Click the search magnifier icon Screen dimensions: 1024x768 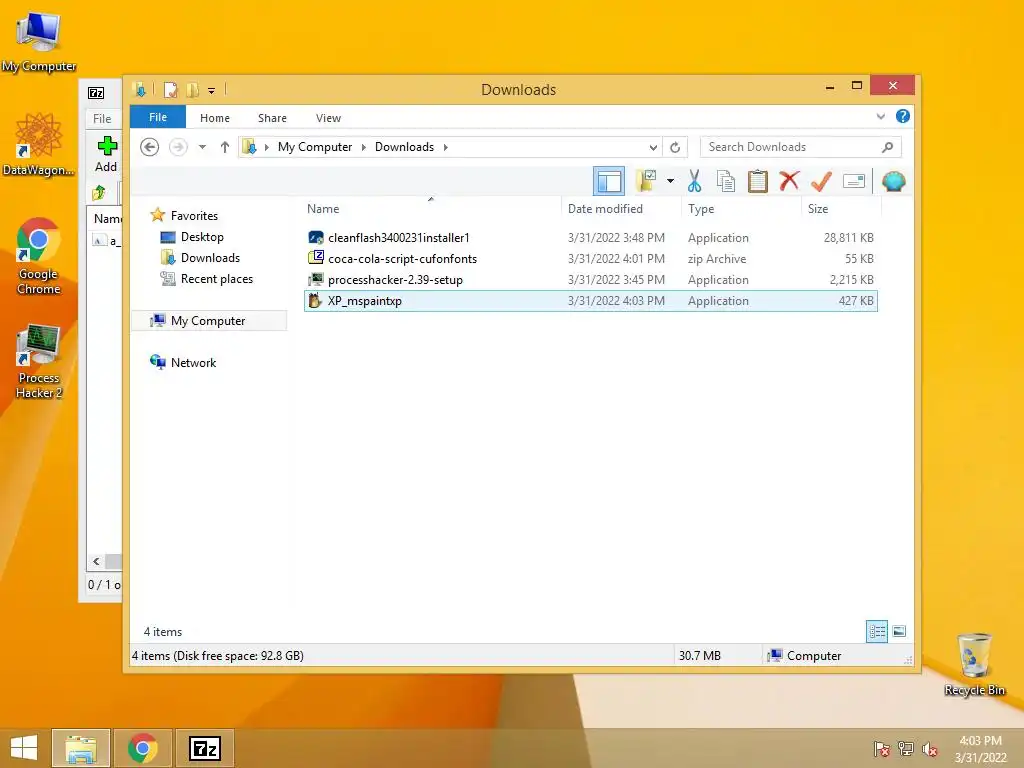pos(888,147)
